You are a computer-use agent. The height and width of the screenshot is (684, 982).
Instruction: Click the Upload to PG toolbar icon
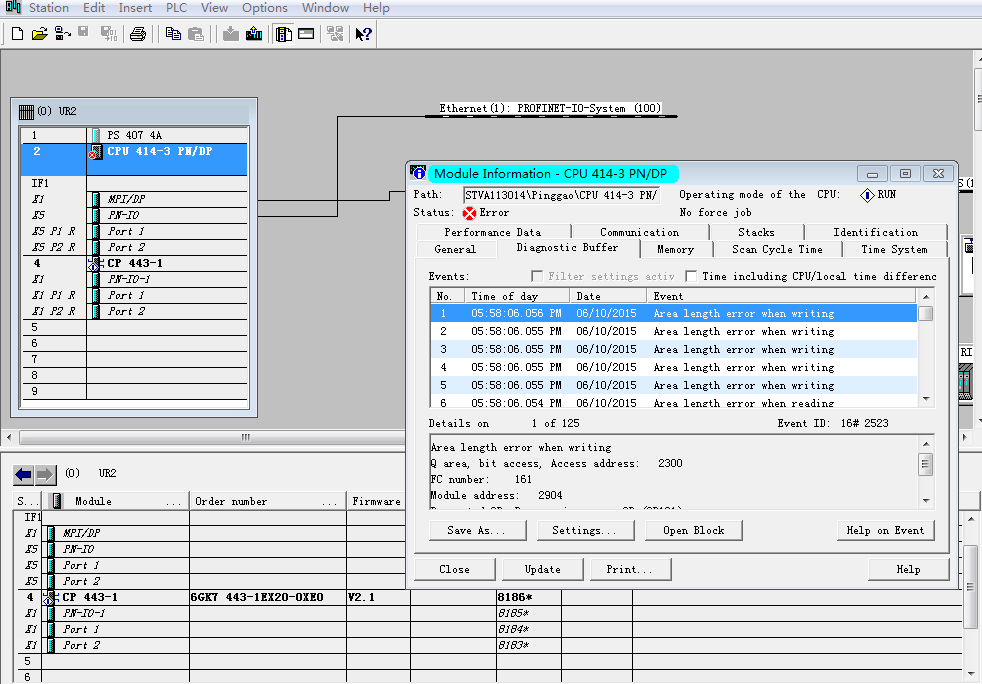coord(254,34)
